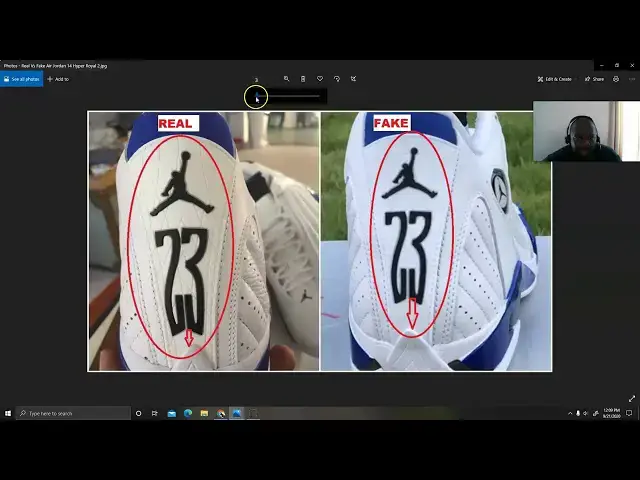Open Task View on the taskbar
Screen dimensions: 640x480
pos(155,413)
